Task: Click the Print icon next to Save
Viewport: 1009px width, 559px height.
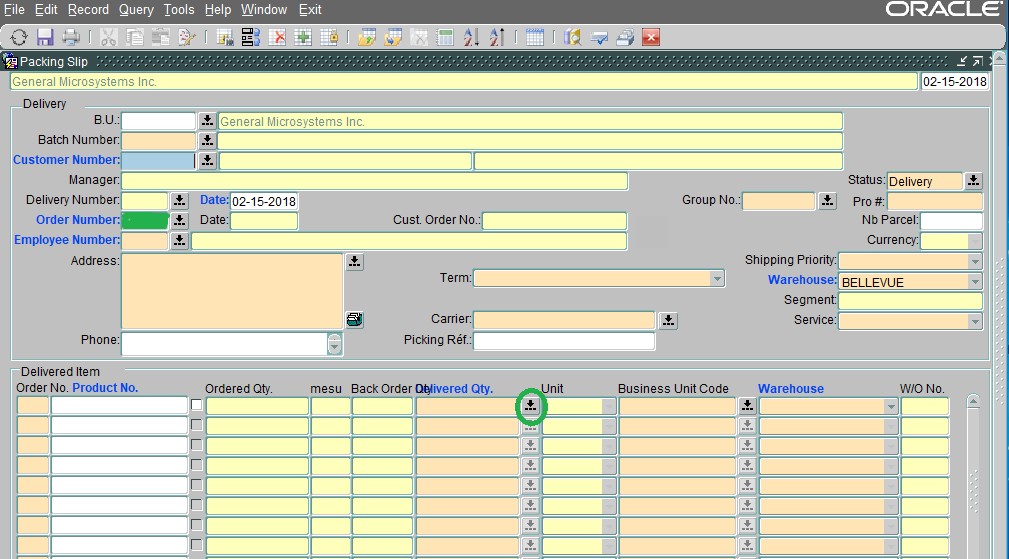Action: (71, 38)
